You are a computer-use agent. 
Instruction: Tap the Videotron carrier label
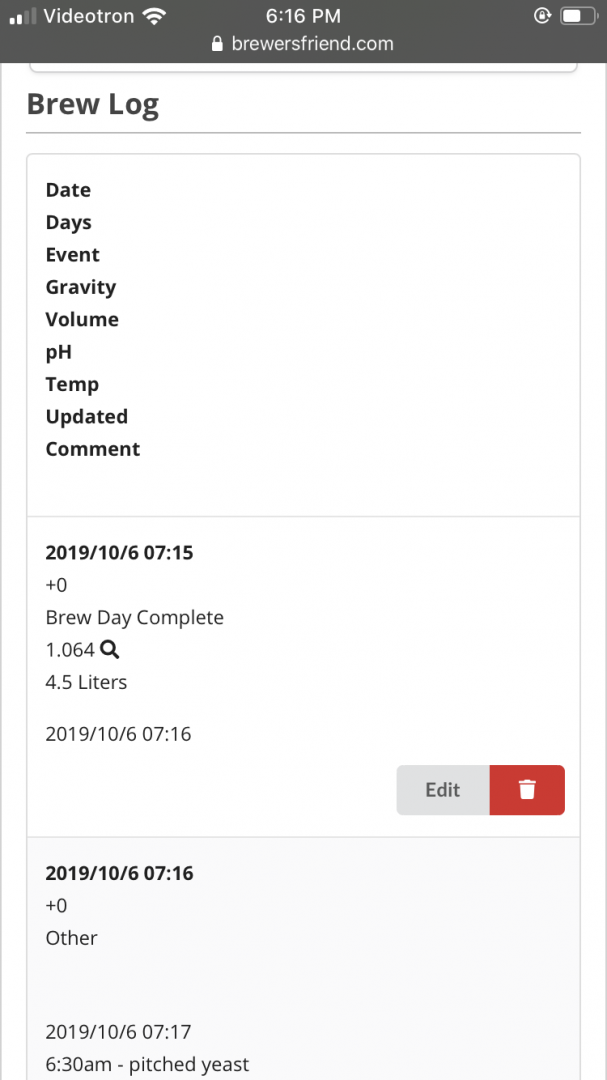pos(89,16)
